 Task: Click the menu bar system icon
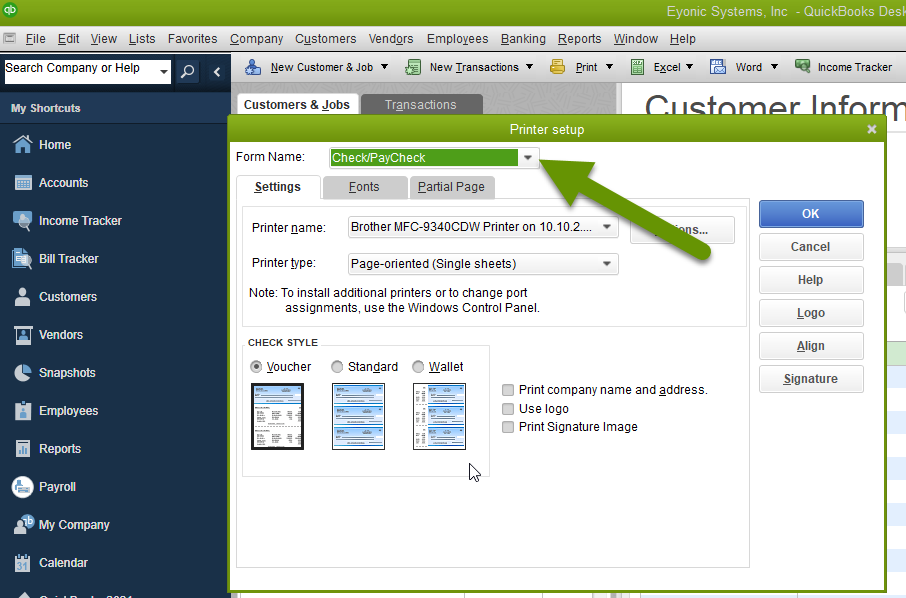click(x=9, y=39)
